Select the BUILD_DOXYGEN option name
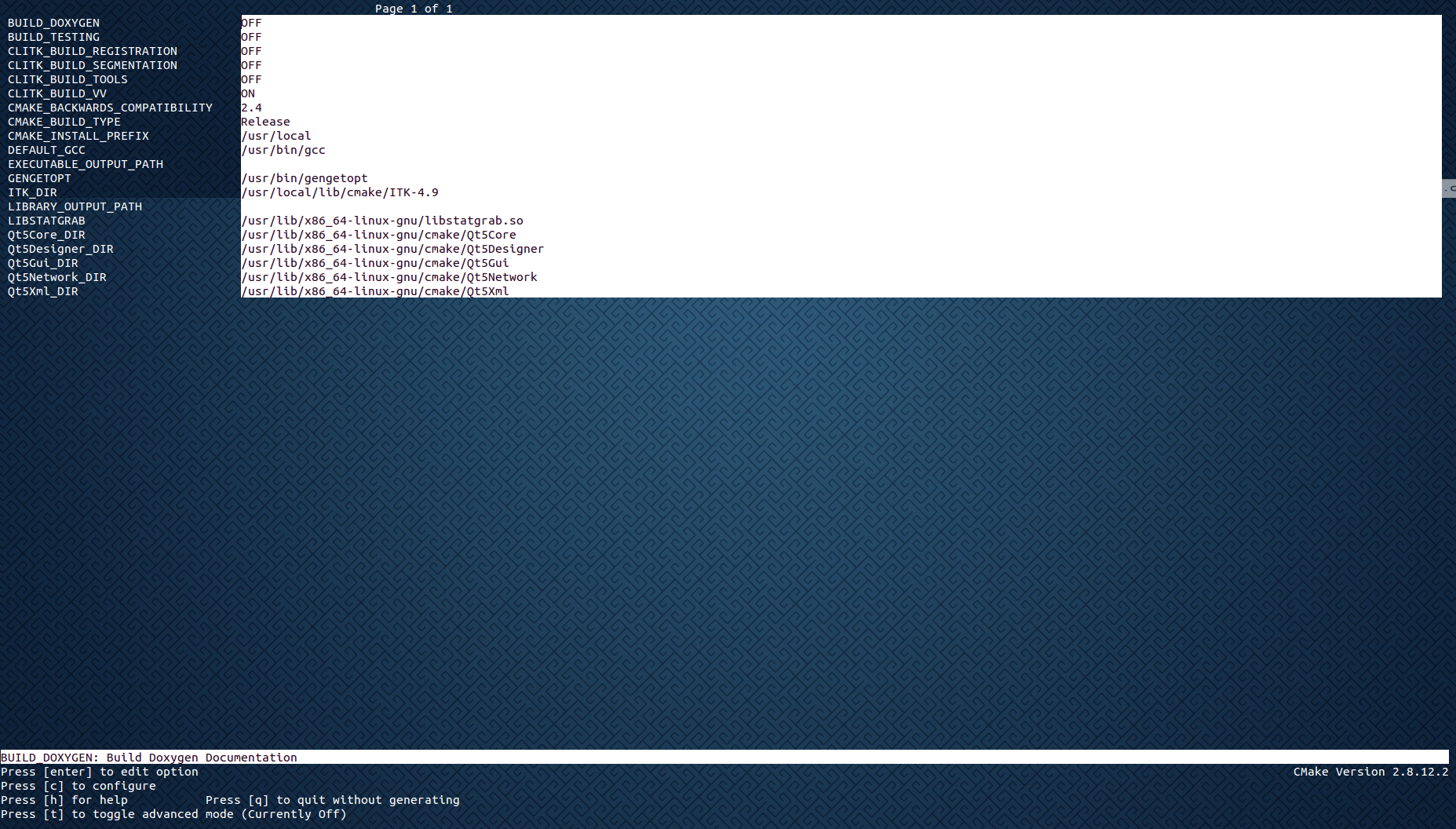This screenshot has width=1456, height=829. [x=53, y=23]
